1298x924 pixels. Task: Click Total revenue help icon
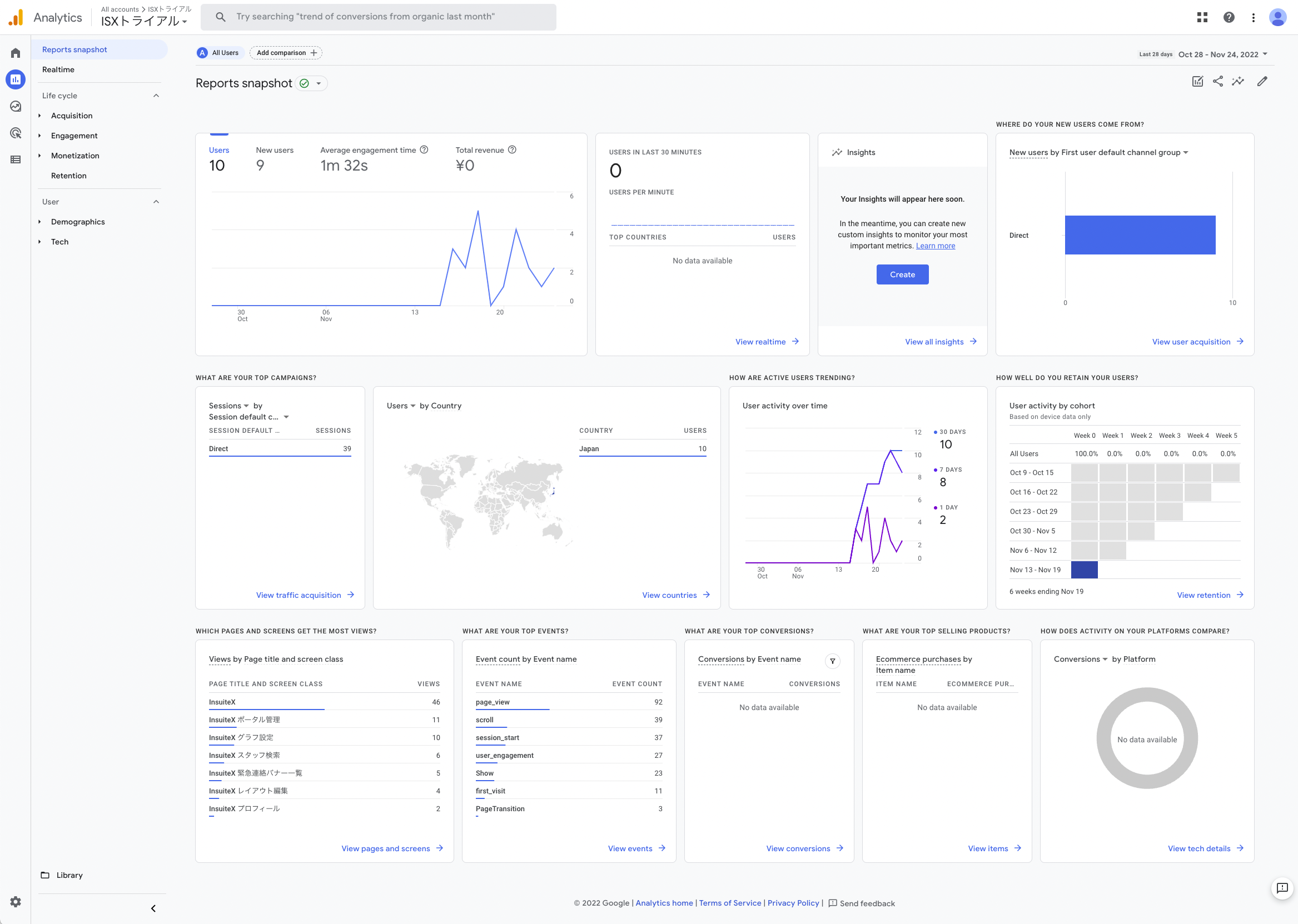coord(513,149)
